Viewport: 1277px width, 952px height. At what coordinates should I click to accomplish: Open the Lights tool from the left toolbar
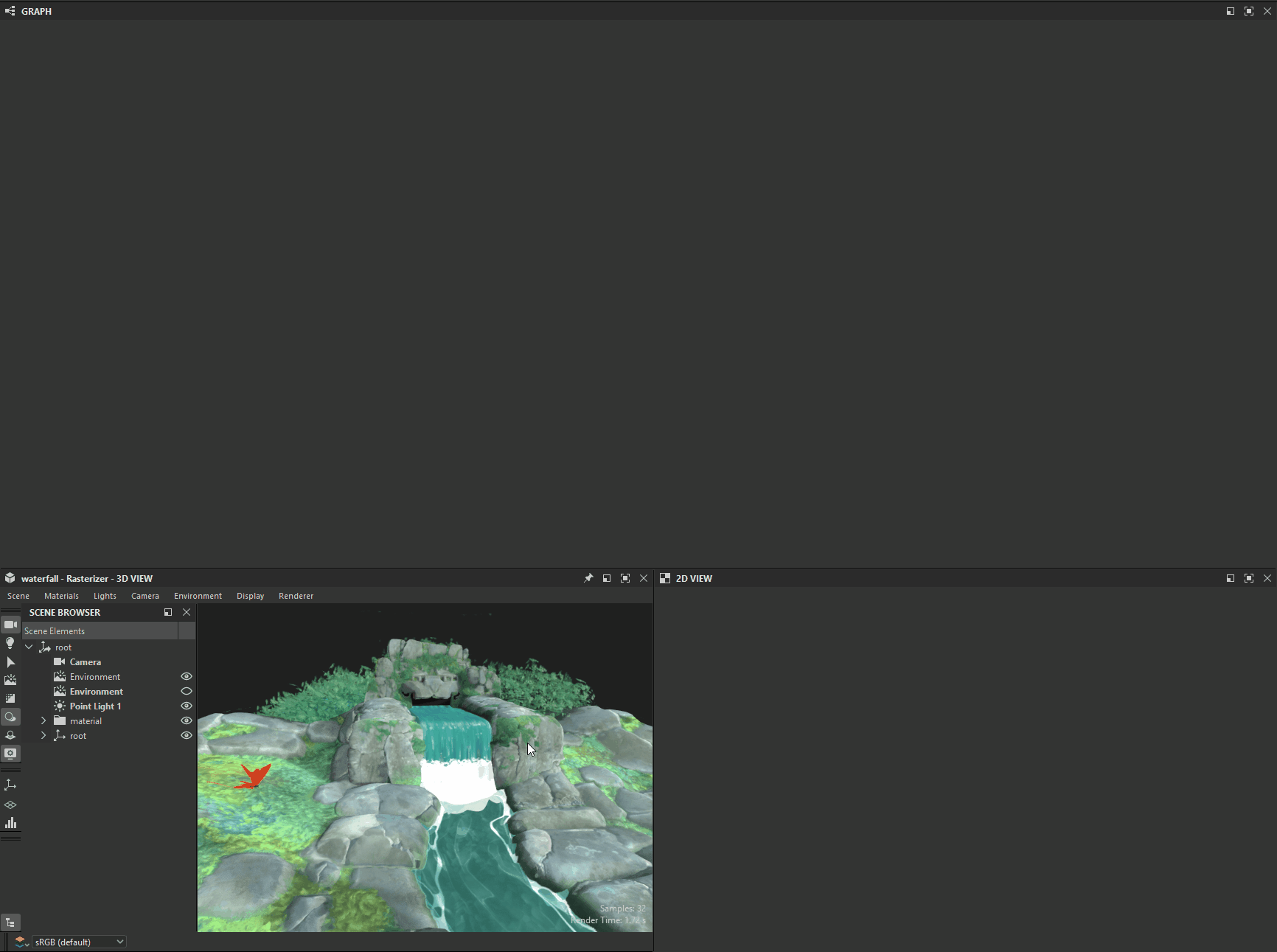pyautogui.click(x=11, y=643)
